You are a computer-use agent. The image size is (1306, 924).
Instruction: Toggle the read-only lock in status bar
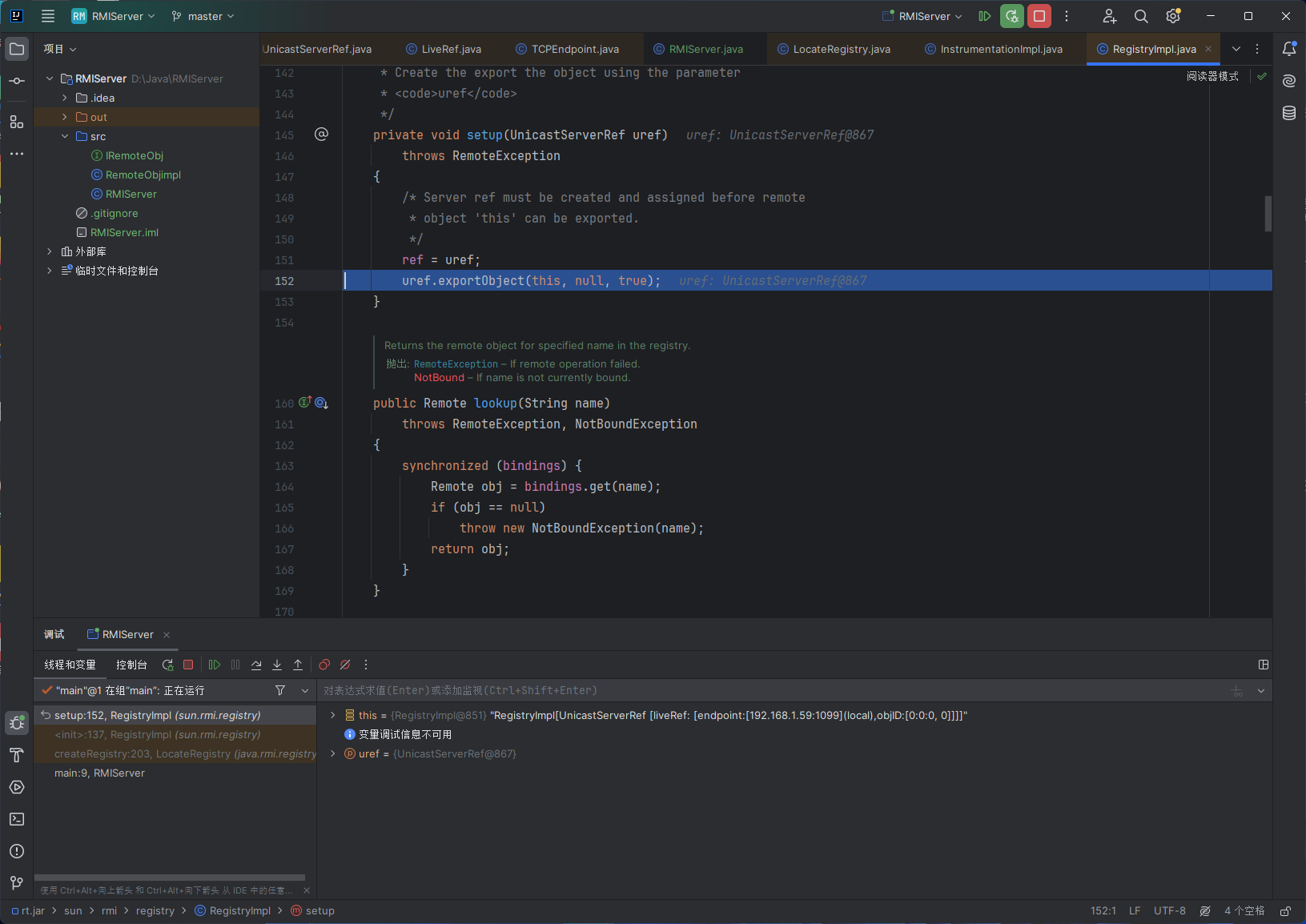1285,911
